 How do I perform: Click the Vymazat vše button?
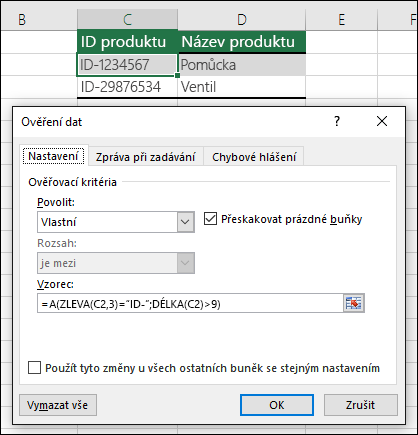[x=58, y=405]
